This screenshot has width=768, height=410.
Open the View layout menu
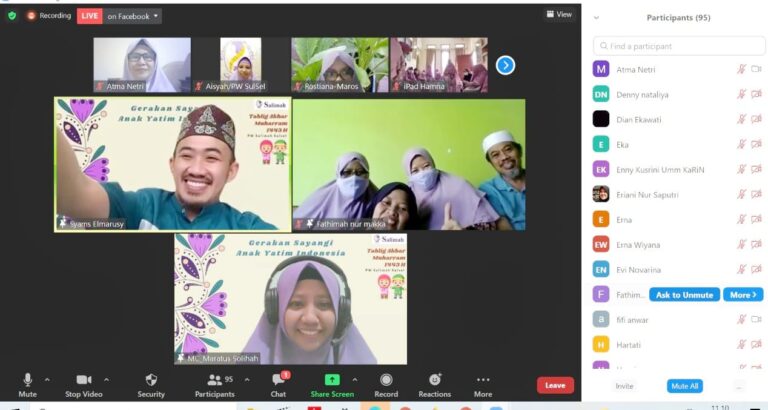559,14
